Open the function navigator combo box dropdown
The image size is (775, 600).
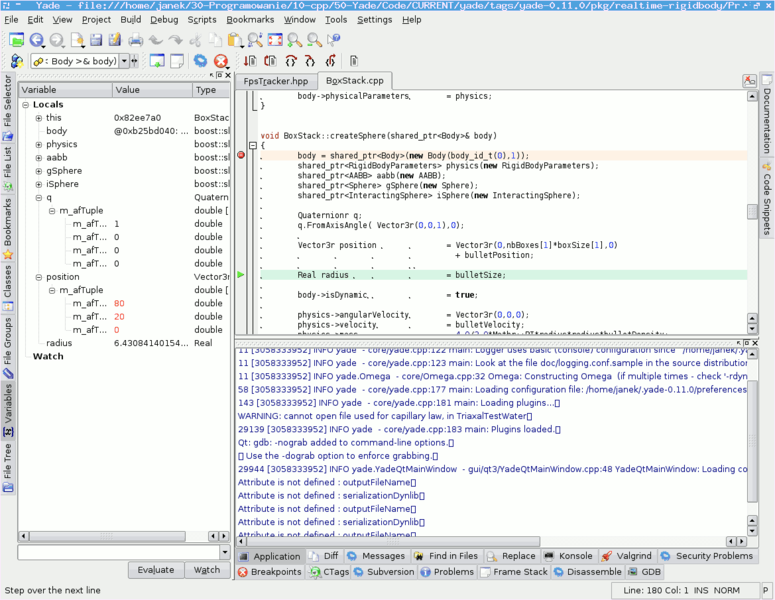pos(125,62)
